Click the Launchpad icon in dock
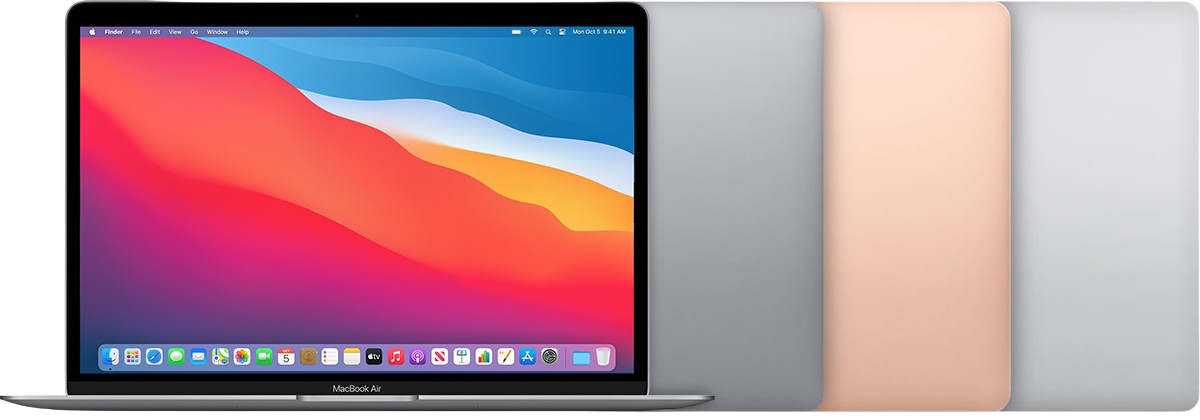The height and width of the screenshot is (420, 1200). point(132,356)
